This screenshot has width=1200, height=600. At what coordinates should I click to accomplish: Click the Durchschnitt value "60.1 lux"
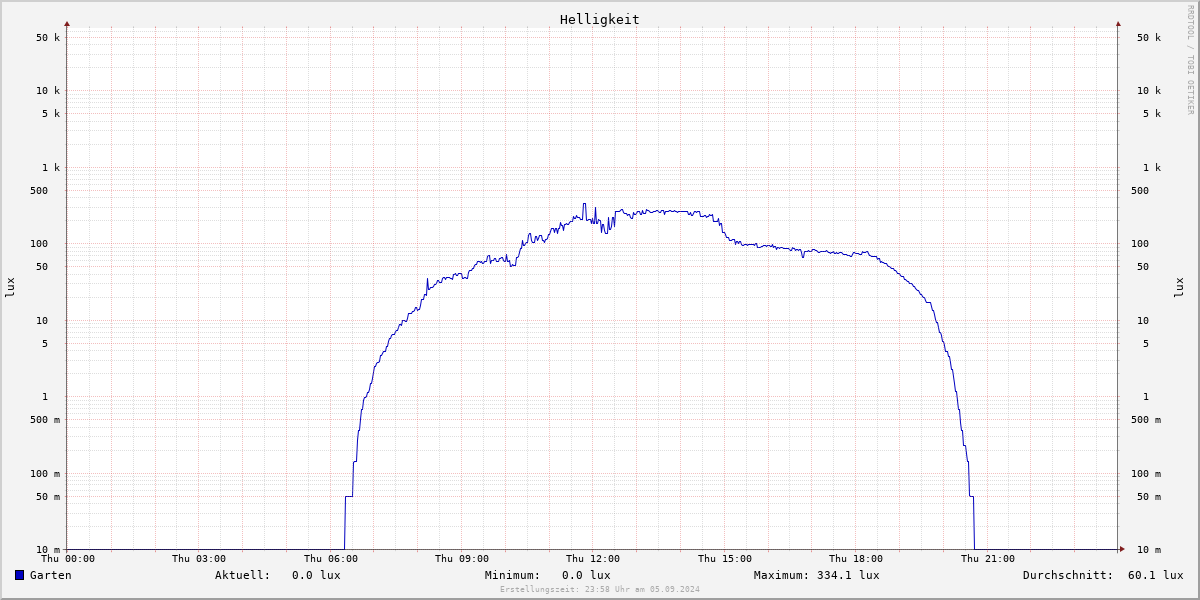[x=1156, y=575]
